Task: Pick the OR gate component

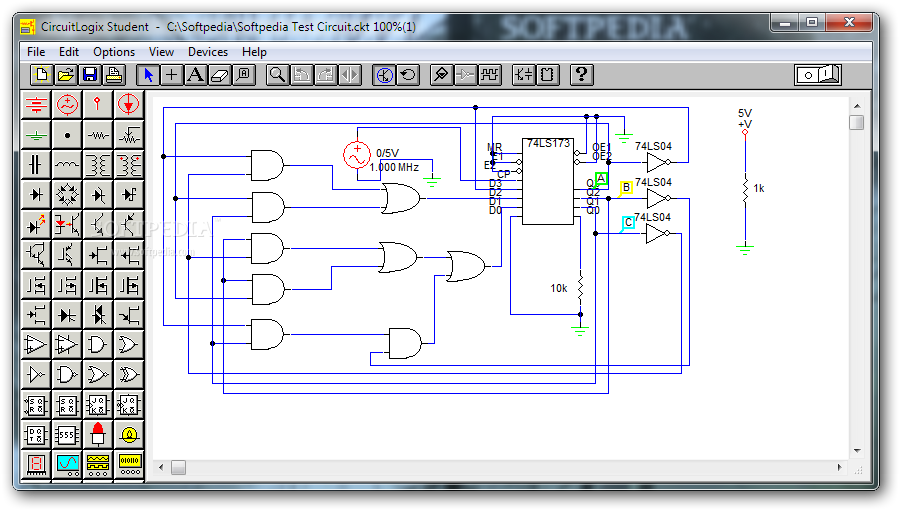Action: (x=129, y=345)
